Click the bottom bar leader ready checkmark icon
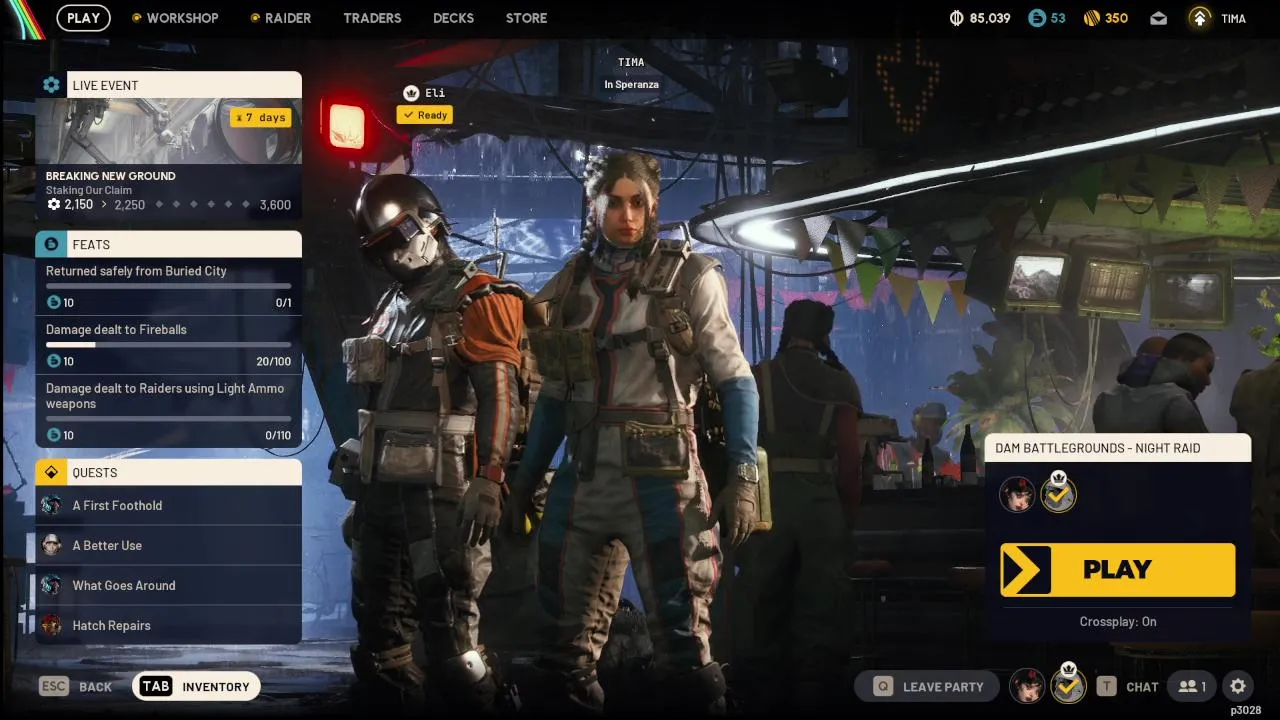The height and width of the screenshot is (720, 1280). [x=1068, y=686]
